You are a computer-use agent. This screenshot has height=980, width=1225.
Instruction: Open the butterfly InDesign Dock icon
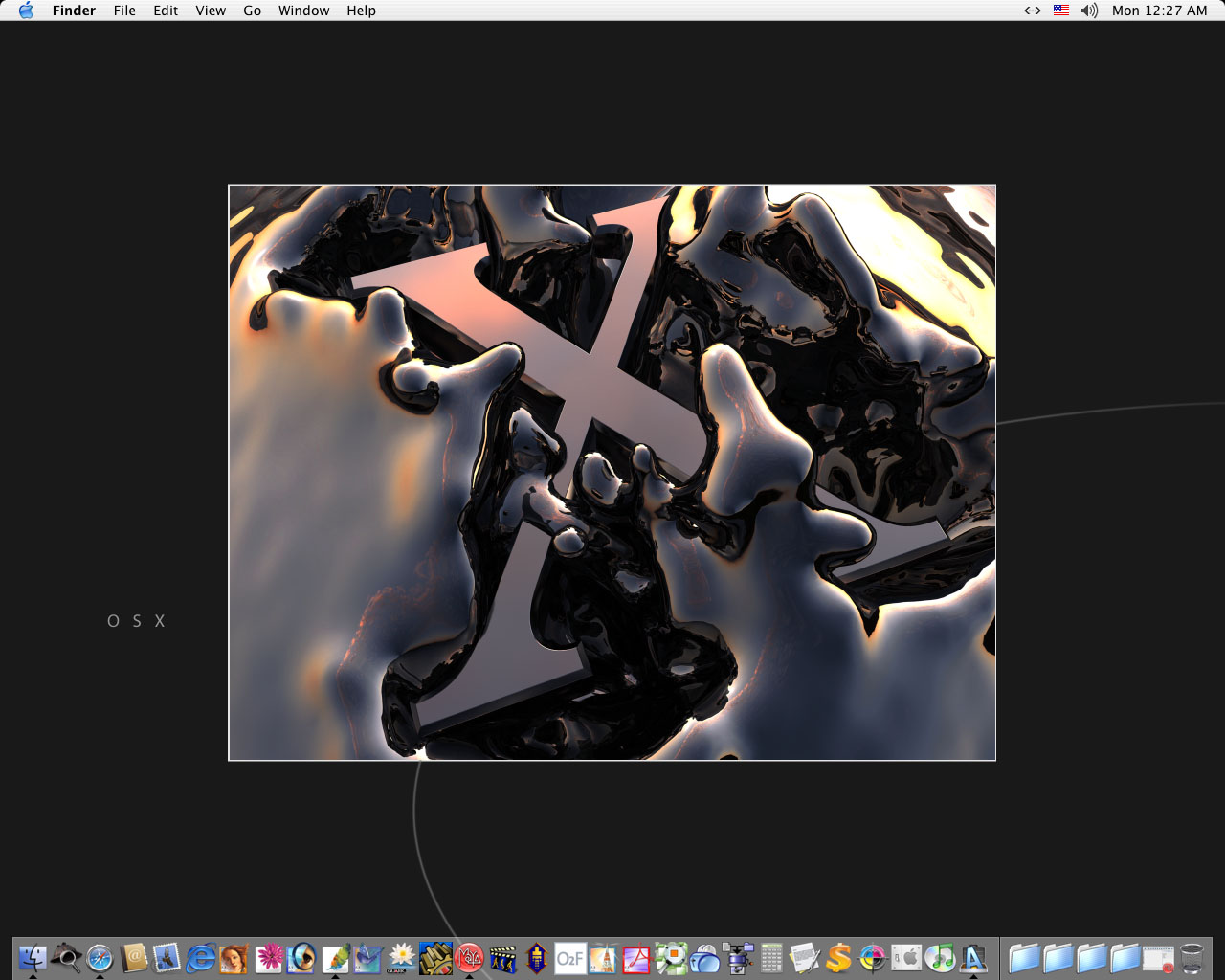[368, 957]
